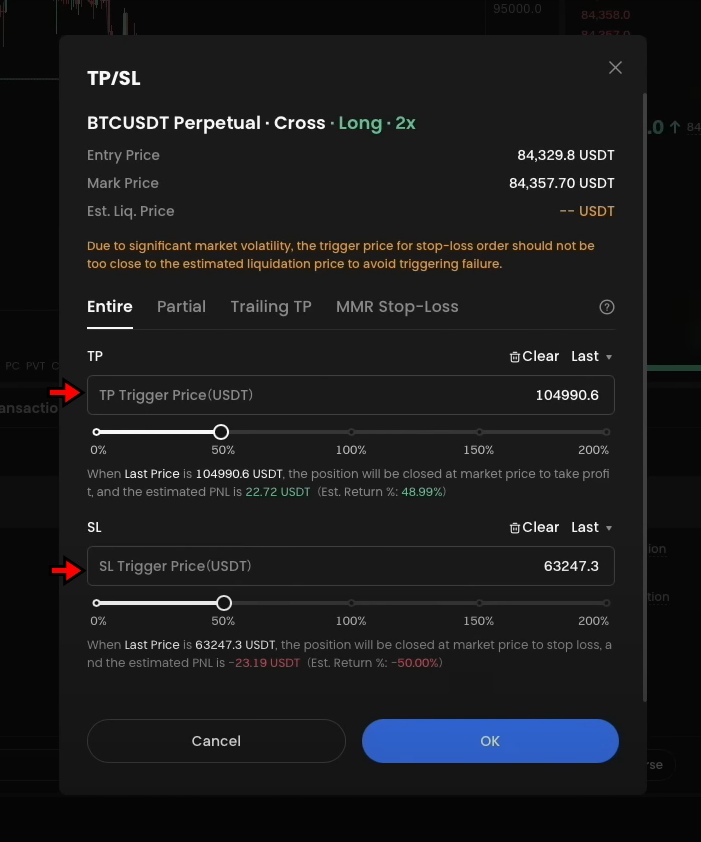The height and width of the screenshot is (842, 701).
Task: Switch to the Trailing TP tab
Action: (x=270, y=307)
